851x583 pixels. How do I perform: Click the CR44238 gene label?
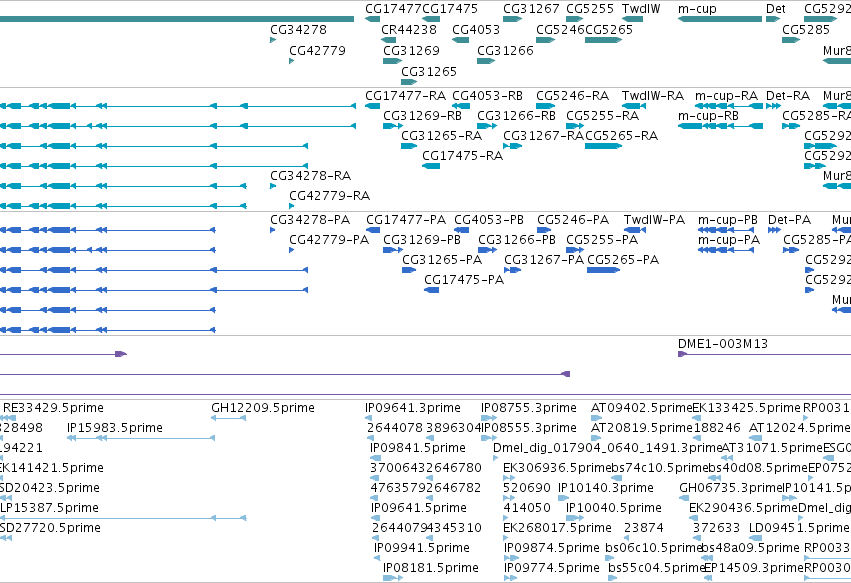tap(409, 29)
